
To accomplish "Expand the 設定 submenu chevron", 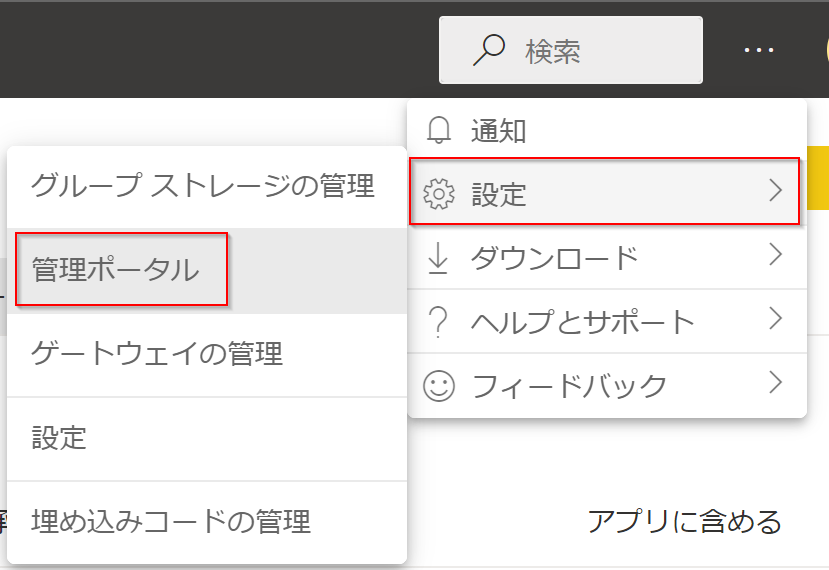I will tap(775, 190).
